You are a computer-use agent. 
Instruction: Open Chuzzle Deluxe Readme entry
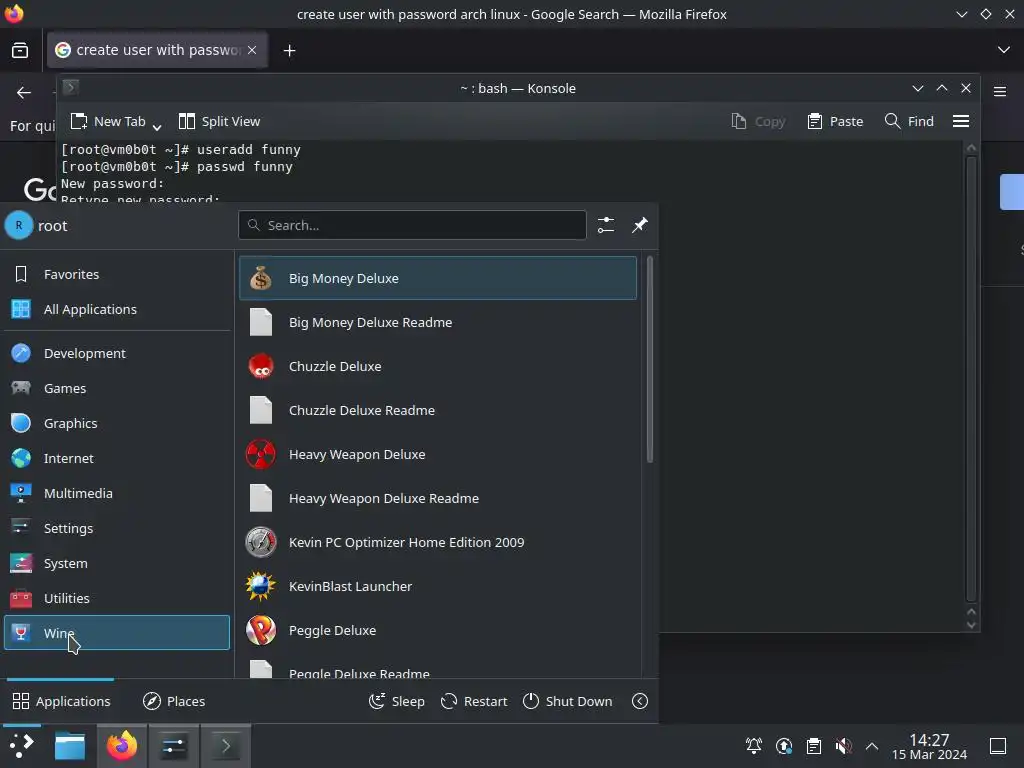[x=438, y=410]
